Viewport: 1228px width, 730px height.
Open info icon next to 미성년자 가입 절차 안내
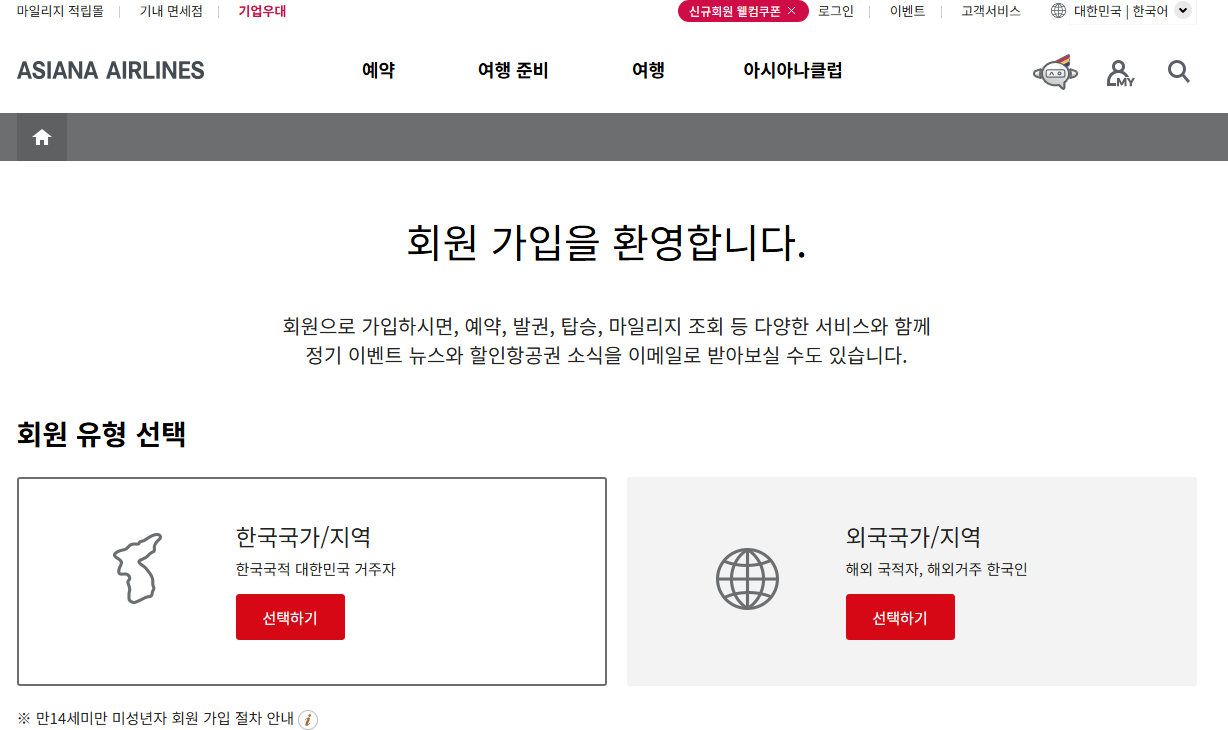point(308,719)
